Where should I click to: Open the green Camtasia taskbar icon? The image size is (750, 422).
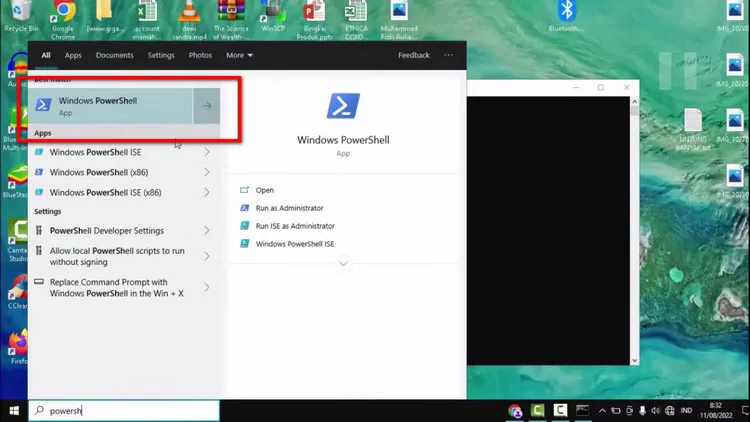[537, 411]
